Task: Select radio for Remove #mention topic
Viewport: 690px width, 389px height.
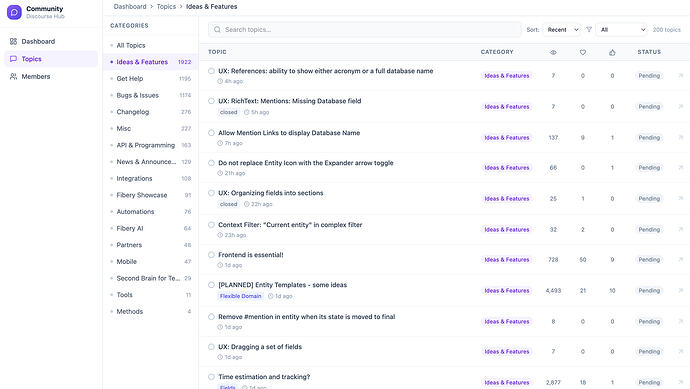Action: coord(211,316)
